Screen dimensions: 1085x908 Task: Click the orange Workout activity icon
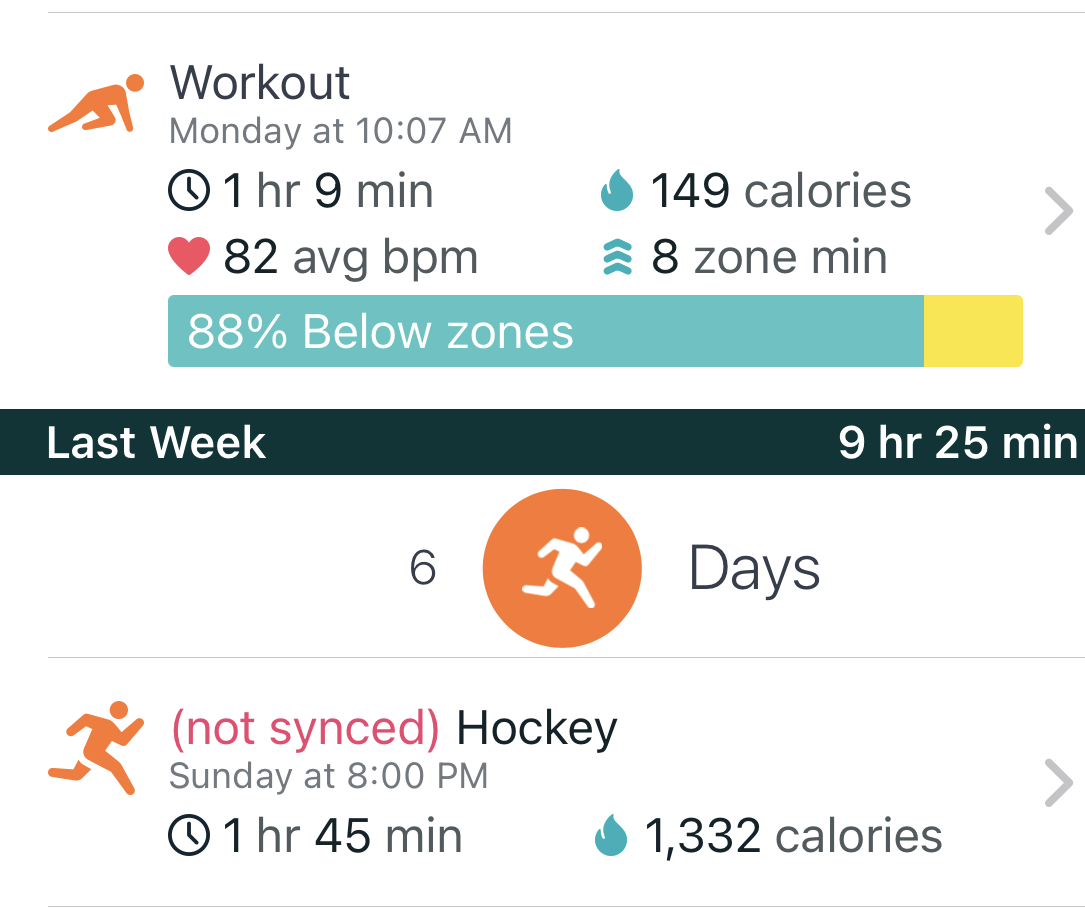pyautogui.click(x=93, y=100)
